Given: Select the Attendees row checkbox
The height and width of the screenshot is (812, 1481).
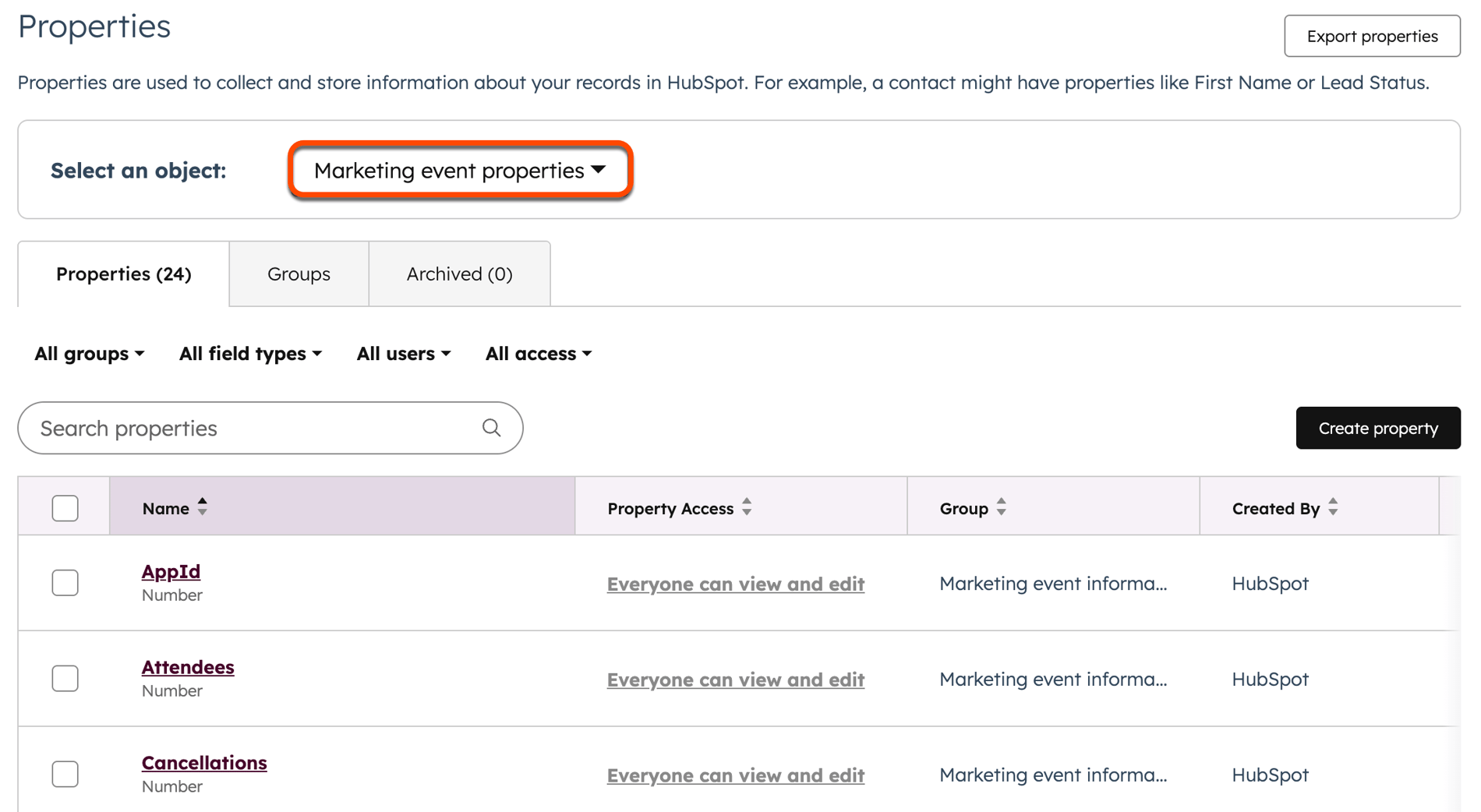Looking at the screenshot, I should (x=65, y=678).
